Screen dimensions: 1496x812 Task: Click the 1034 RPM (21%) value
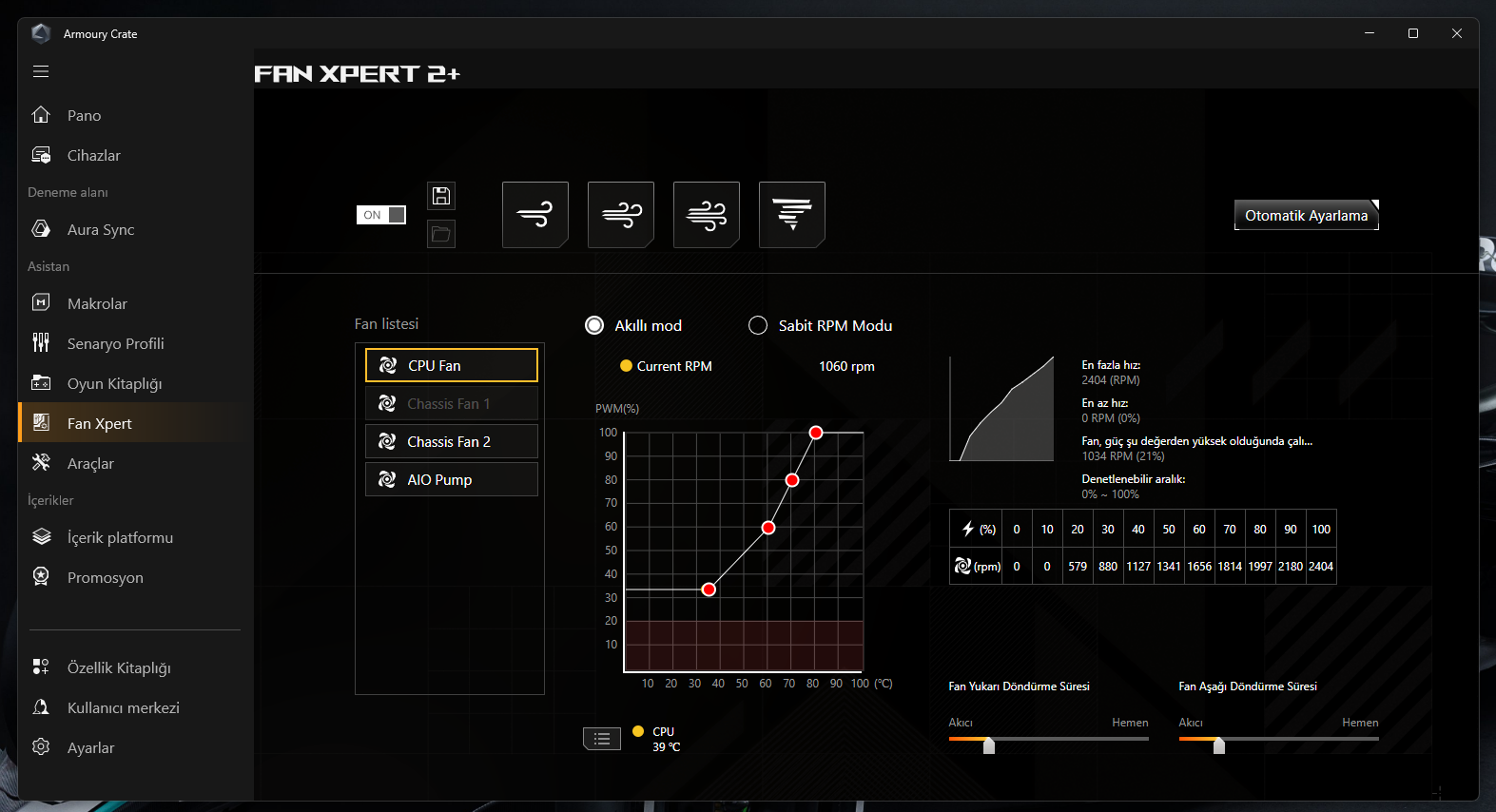pyautogui.click(x=1123, y=456)
